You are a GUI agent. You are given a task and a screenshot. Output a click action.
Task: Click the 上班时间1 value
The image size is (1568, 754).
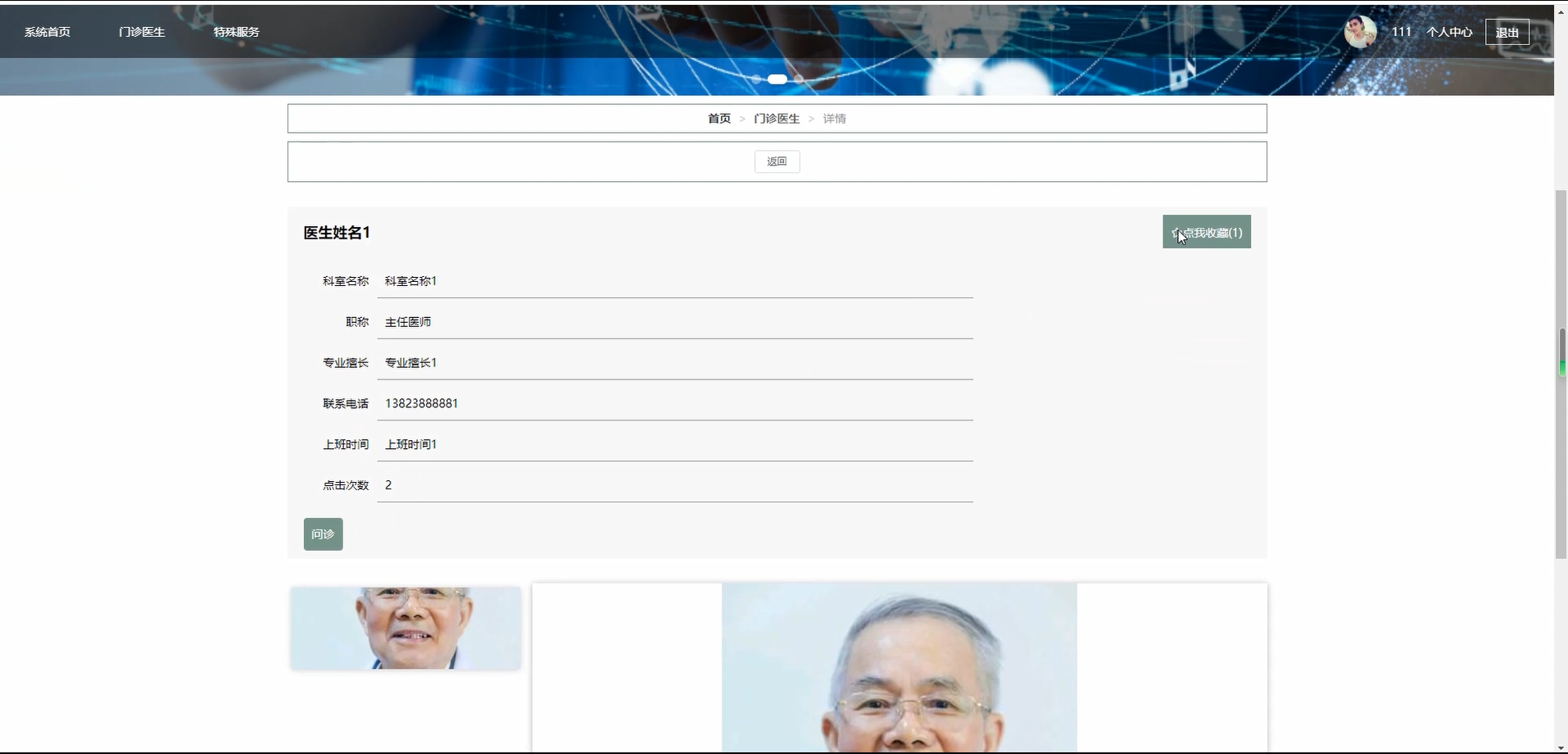pos(410,444)
